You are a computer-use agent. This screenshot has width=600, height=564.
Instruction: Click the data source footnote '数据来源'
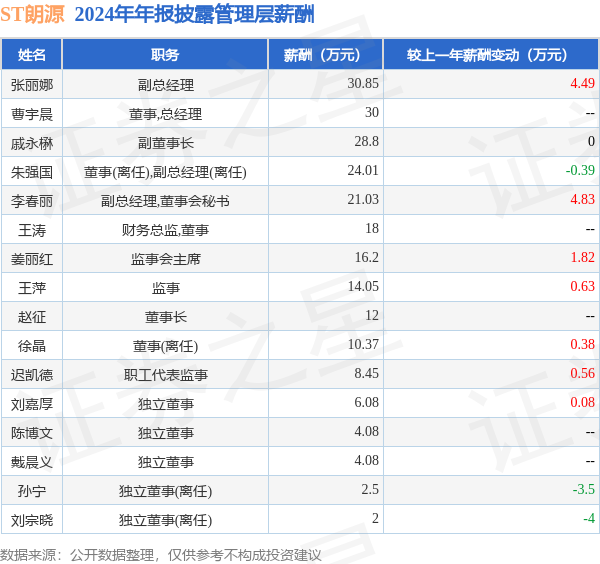[160, 555]
